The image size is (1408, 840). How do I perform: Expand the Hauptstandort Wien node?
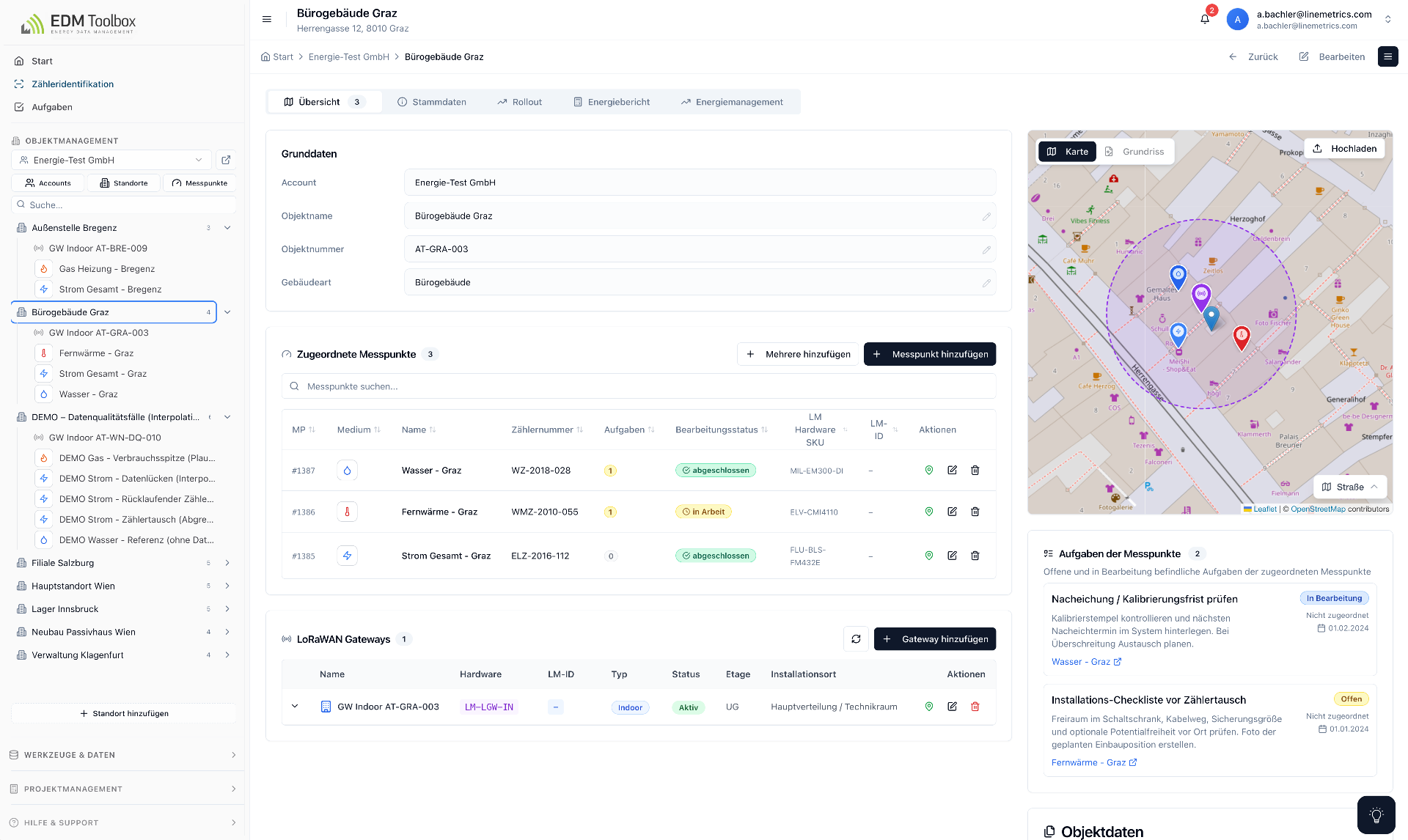click(227, 586)
